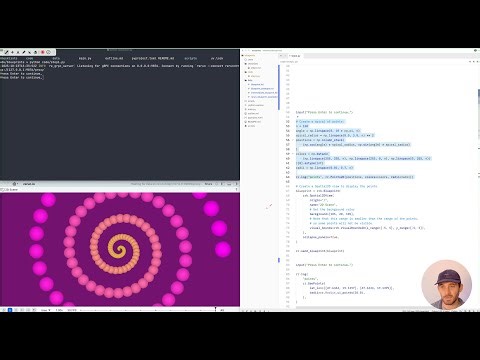
Task: Click the highlighted blue playback control button
Action: (x=10, y=310)
